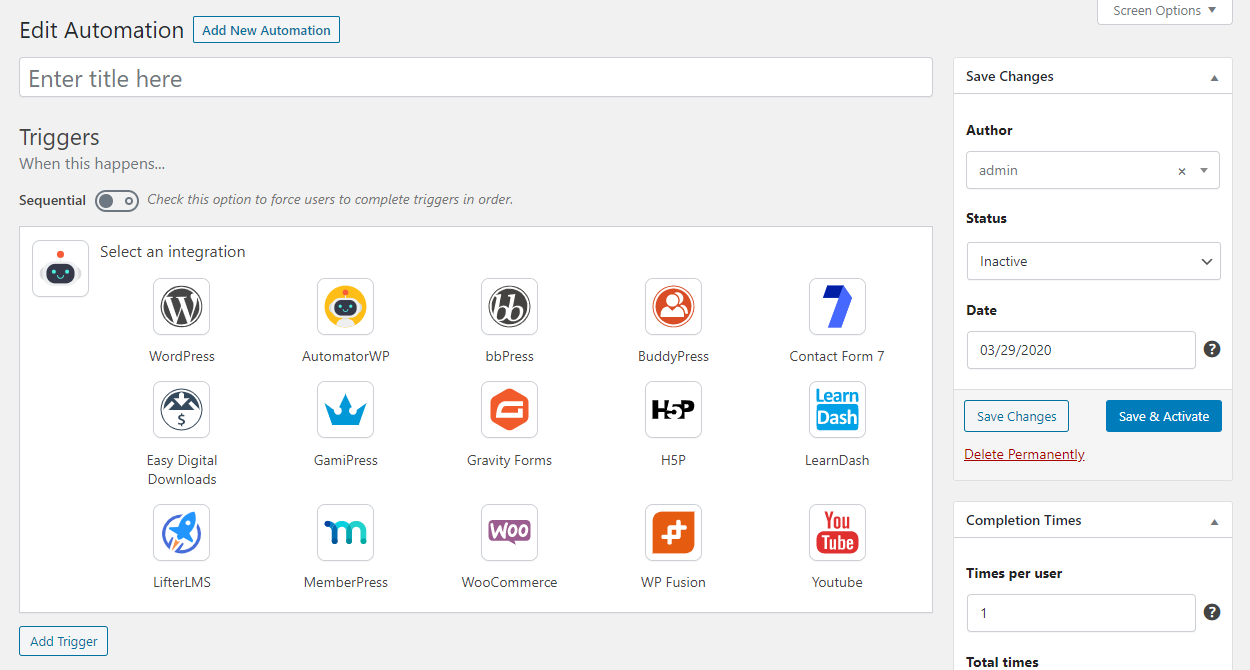Click the Date field showing 03/29/2020
The image size is (1250, 670).
pos(1081,350)
